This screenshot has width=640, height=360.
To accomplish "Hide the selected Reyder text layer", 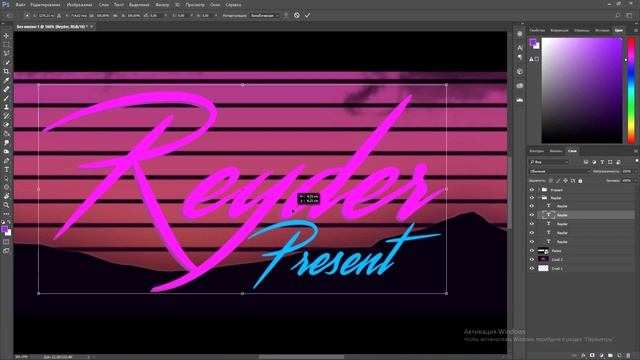I will pyautogui.click(x=532, y=215).
